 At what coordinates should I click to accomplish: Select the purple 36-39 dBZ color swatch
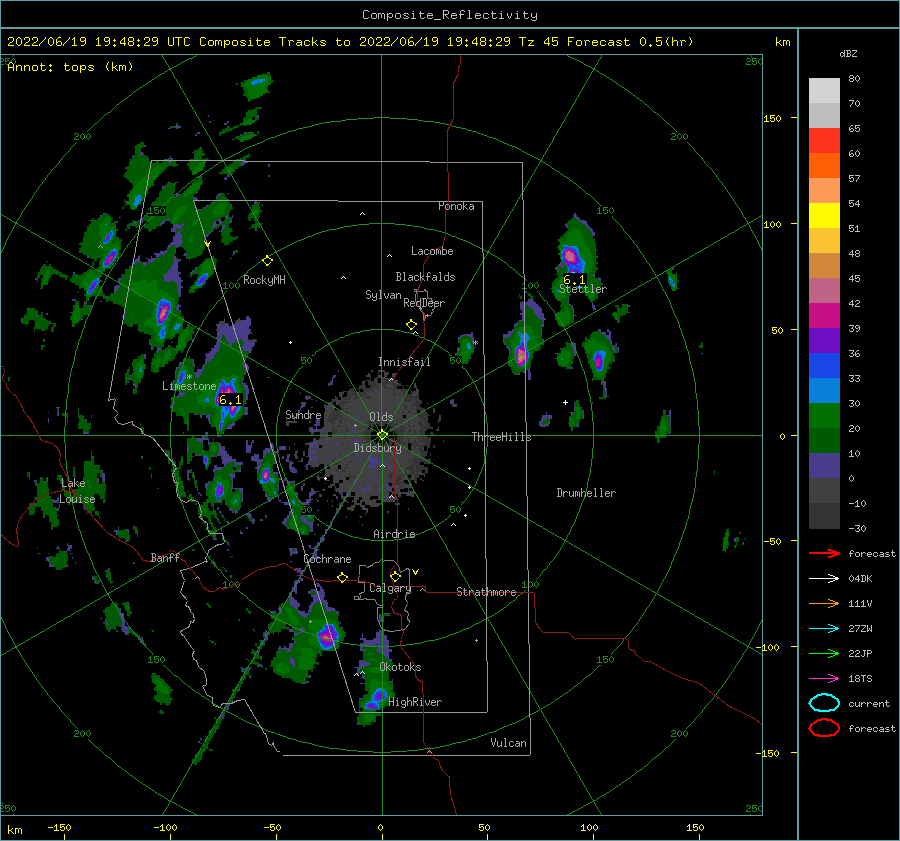[824, 341]
